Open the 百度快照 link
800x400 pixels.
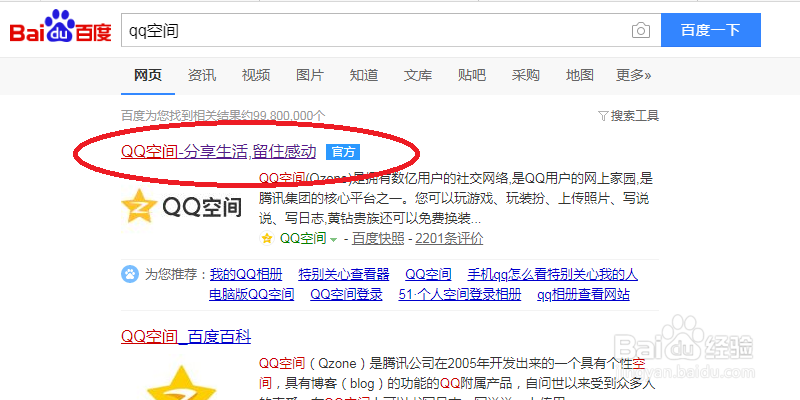(x=378, y=238)
